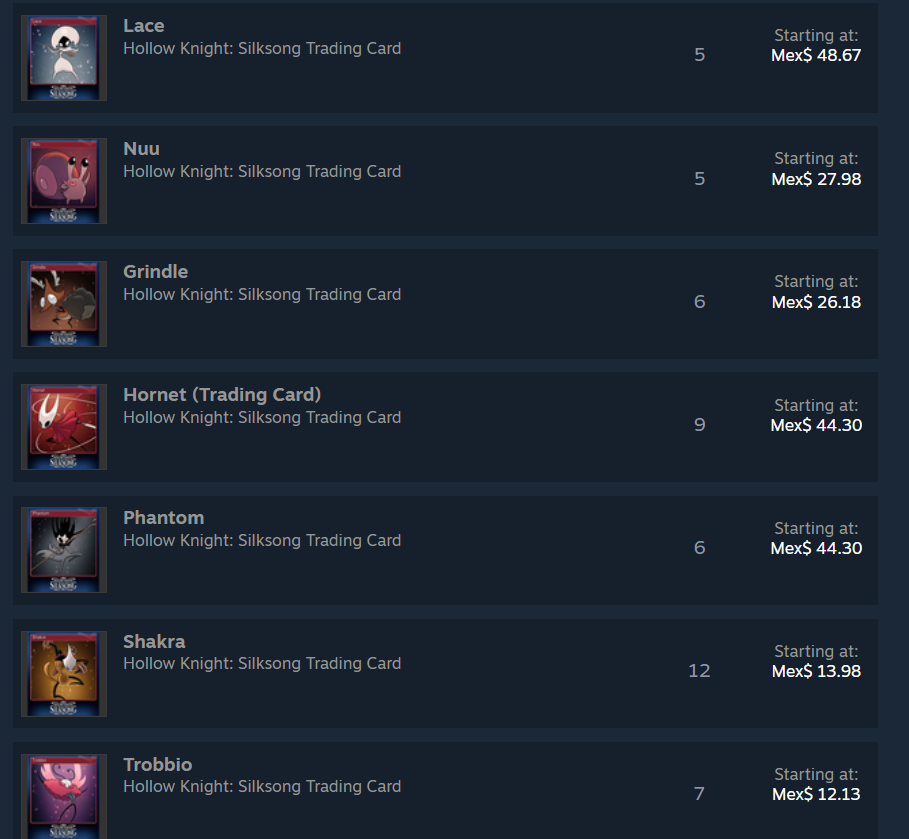
Task: Click the Mex$ 27.98 price for Nuu
Action: pyautogui.click(x=816, y=179)
